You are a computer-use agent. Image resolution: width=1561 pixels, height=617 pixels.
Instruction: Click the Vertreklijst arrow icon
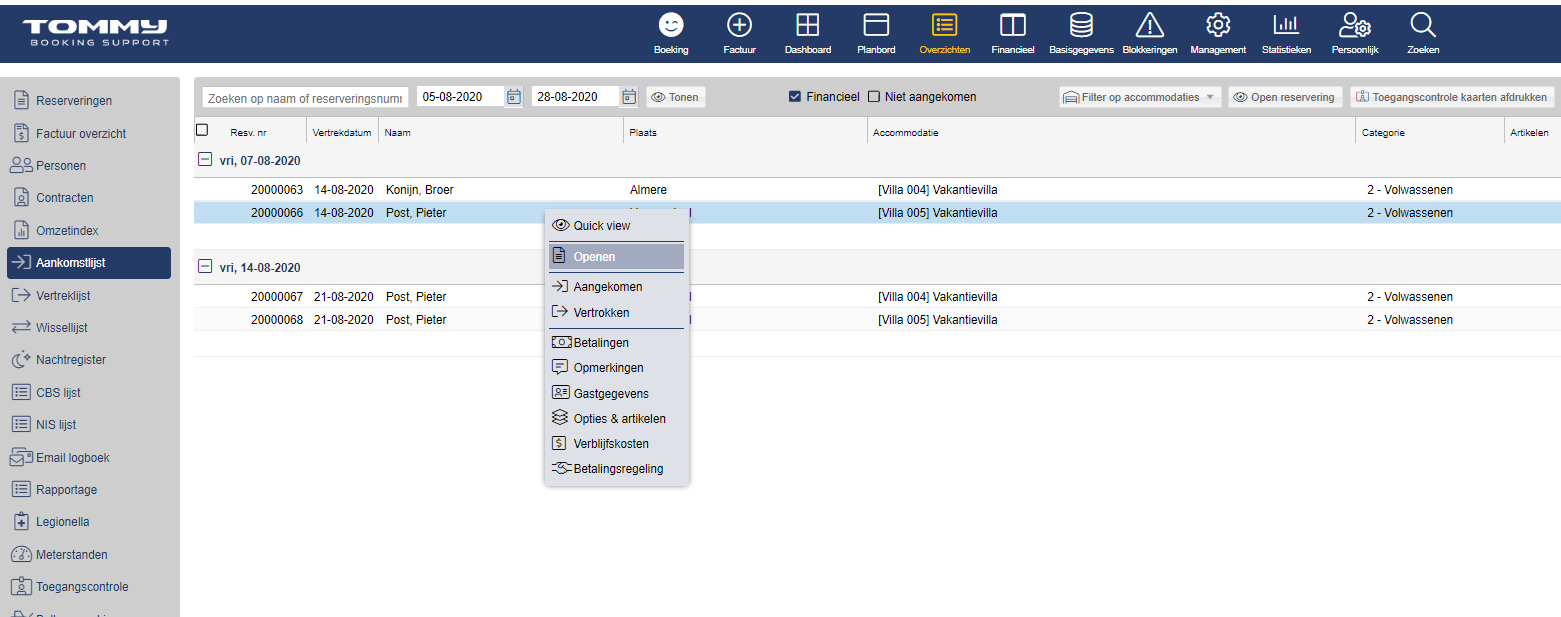pos(21,295)
